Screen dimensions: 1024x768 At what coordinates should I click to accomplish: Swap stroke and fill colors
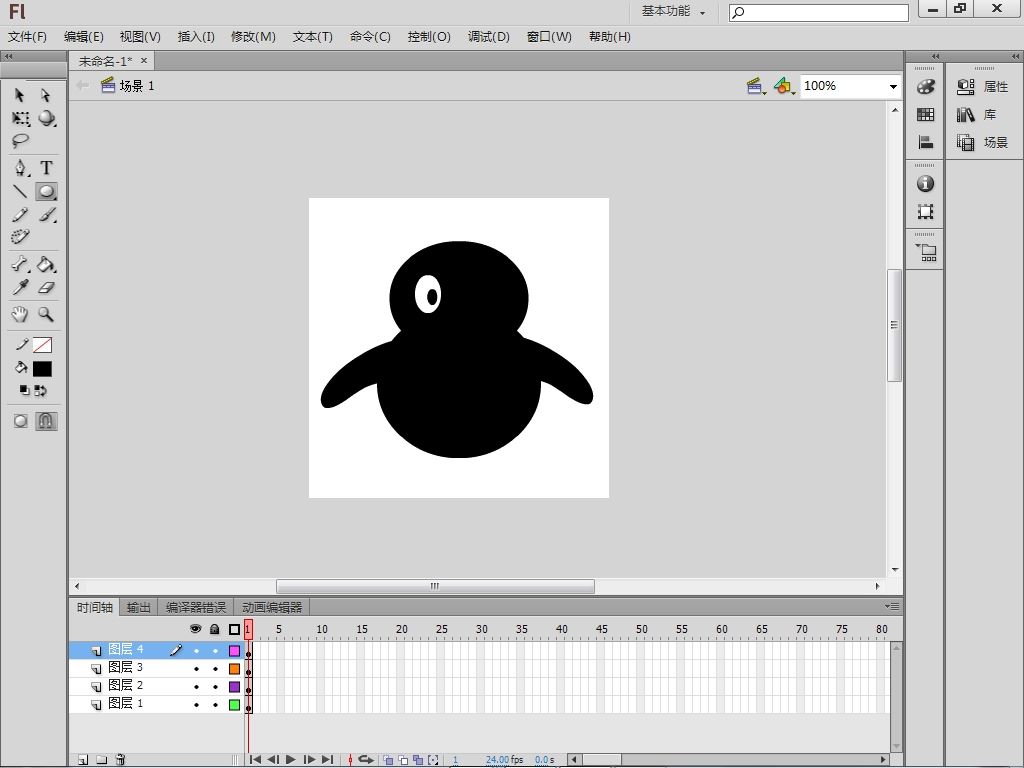[40, 391]
